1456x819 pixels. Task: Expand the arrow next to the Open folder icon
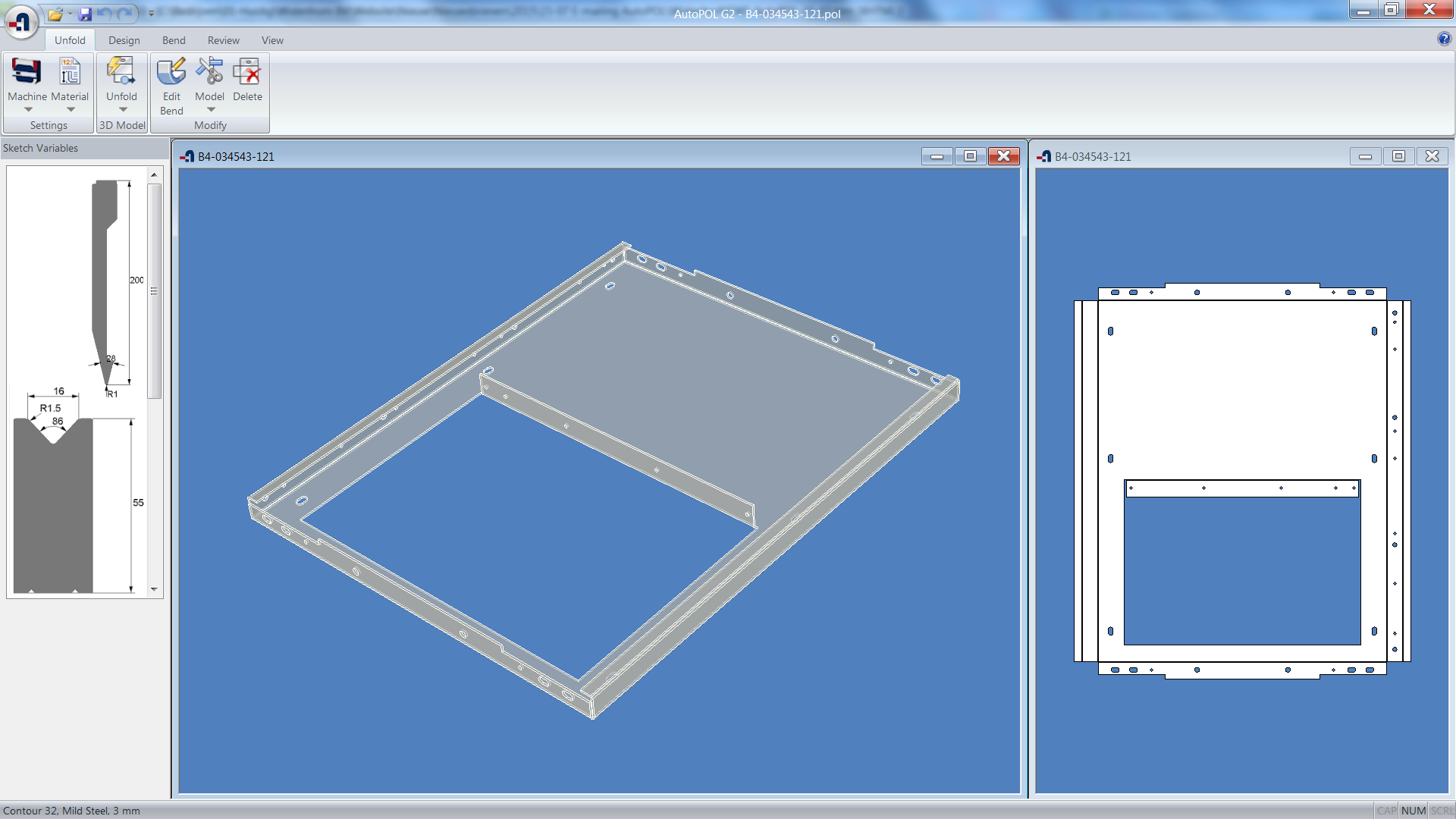pyautogui.click(x=70, y=14)
